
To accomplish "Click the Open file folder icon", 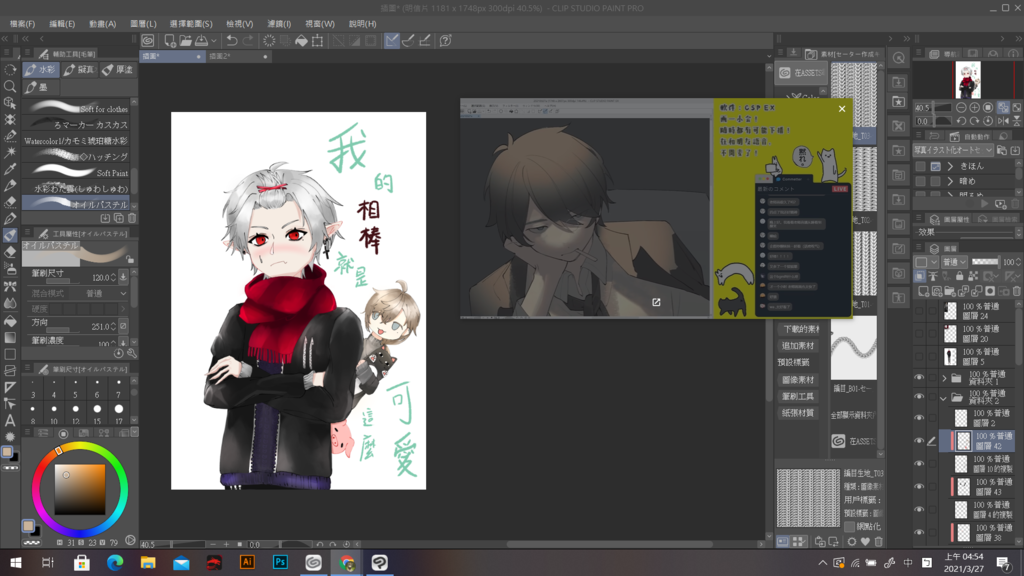I will (x=185, y=40).
